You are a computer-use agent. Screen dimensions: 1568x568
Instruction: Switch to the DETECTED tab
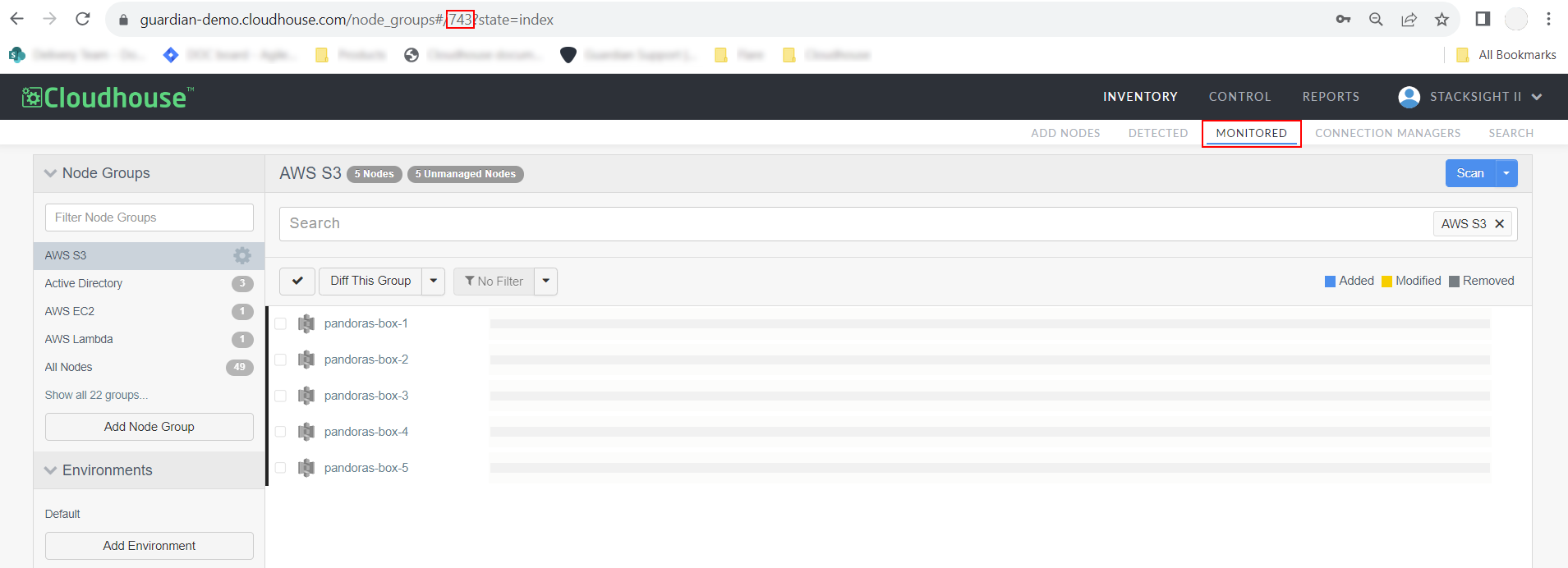[x=1158, y=133]
